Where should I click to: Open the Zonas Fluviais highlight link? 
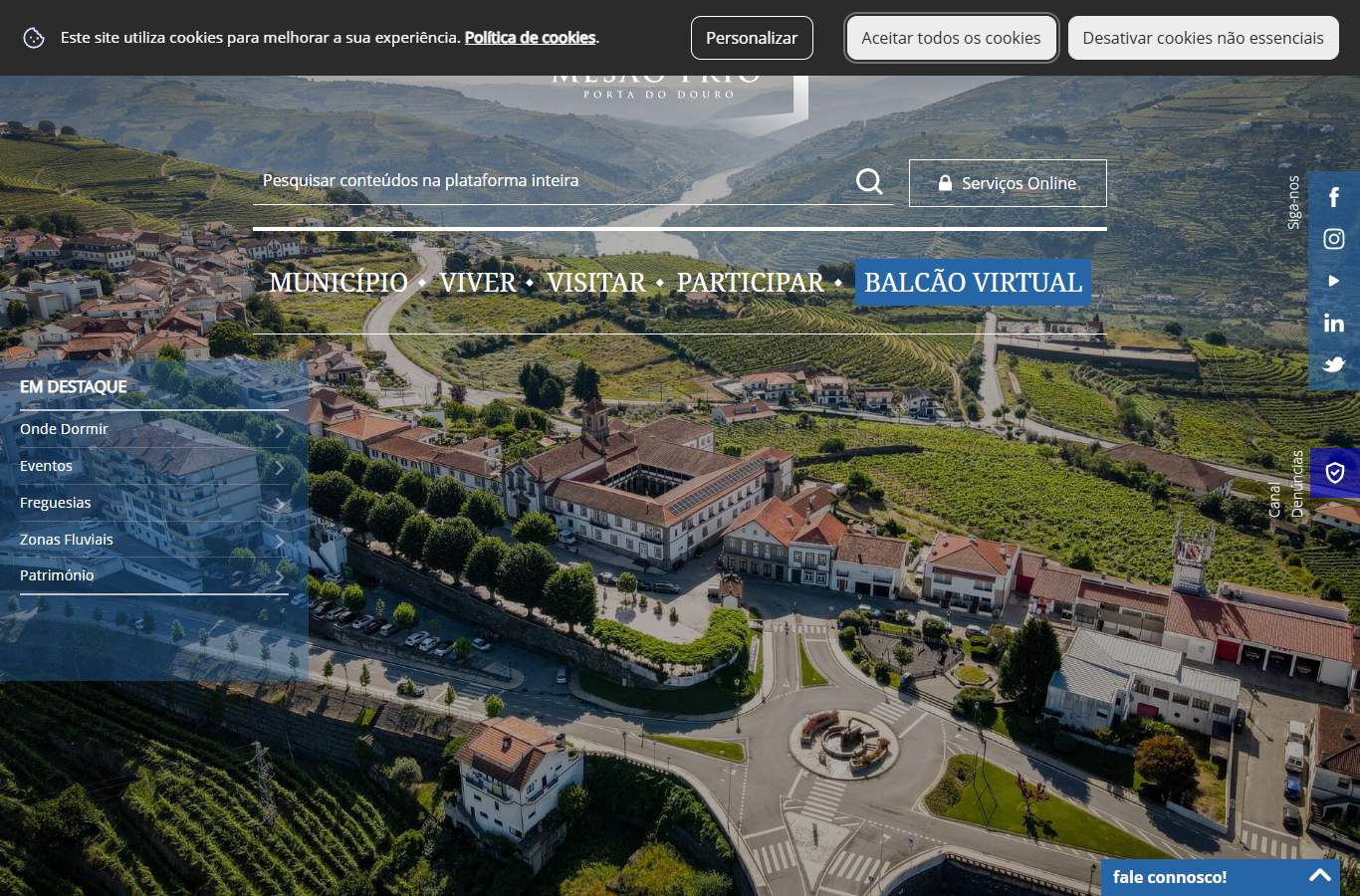67,540
